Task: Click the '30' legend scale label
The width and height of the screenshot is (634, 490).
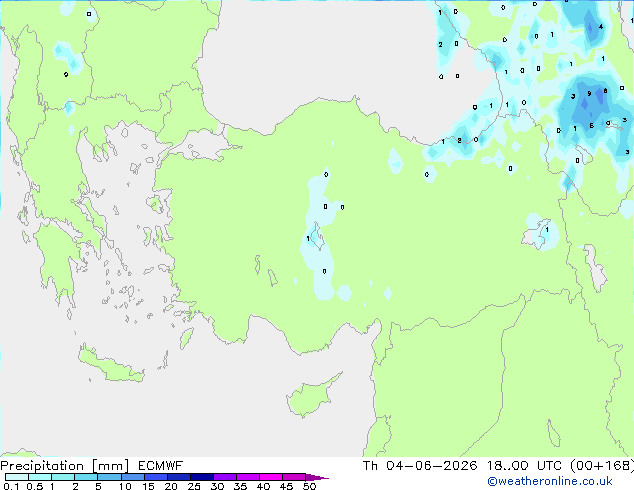Action: [x=217, y=486]
